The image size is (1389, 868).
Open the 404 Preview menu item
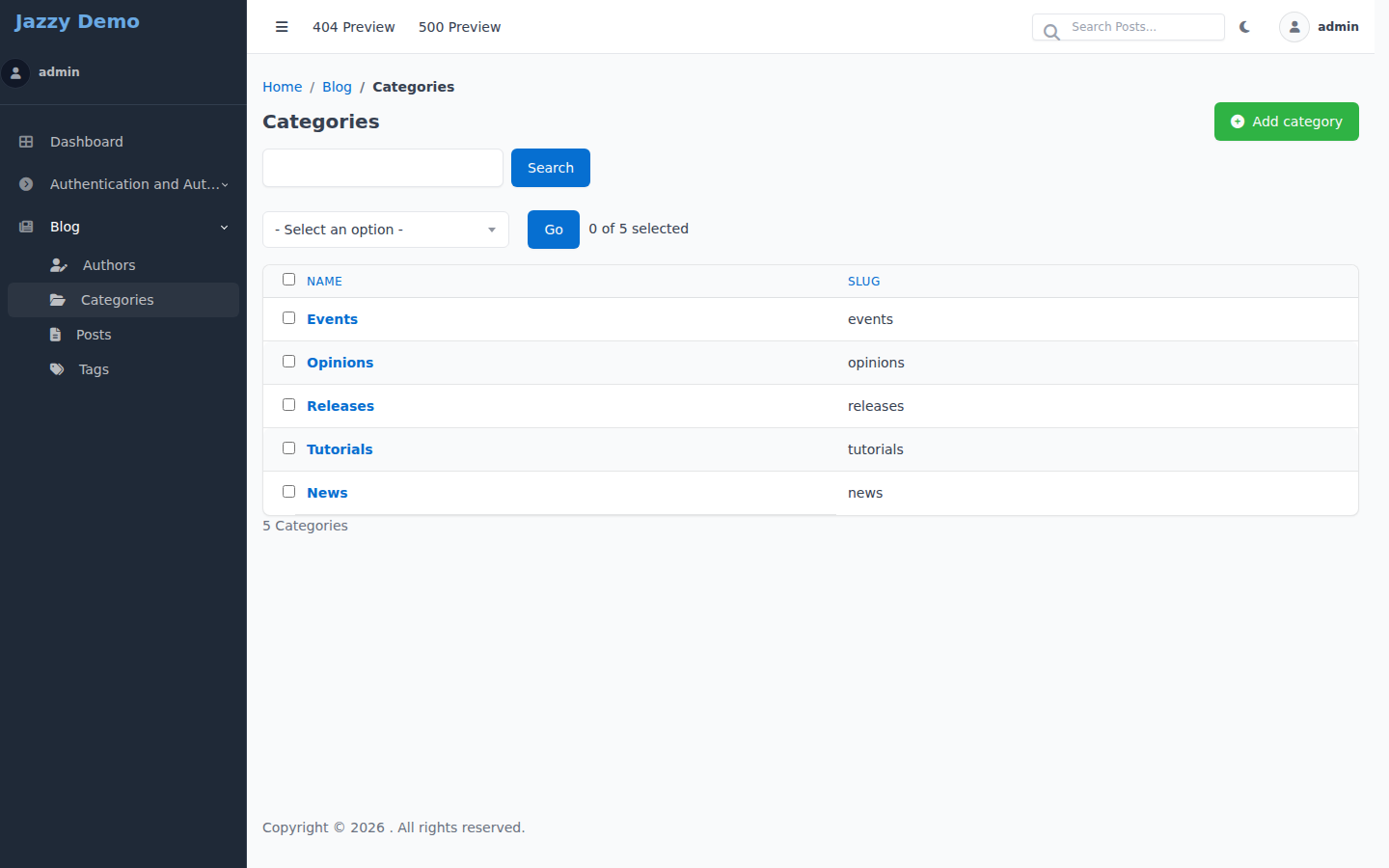[x=354, y=27]
